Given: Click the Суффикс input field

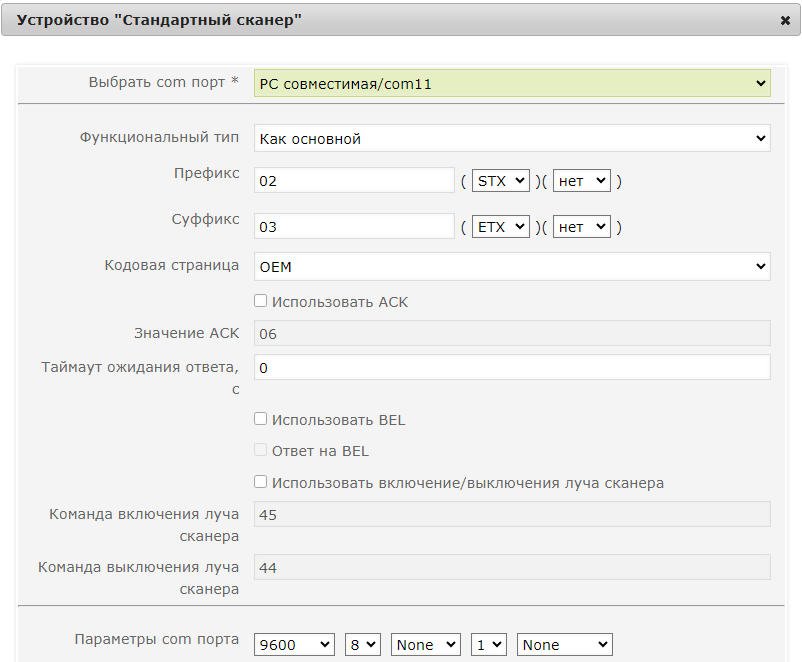Looking at the screenshot, I should 354,226.
